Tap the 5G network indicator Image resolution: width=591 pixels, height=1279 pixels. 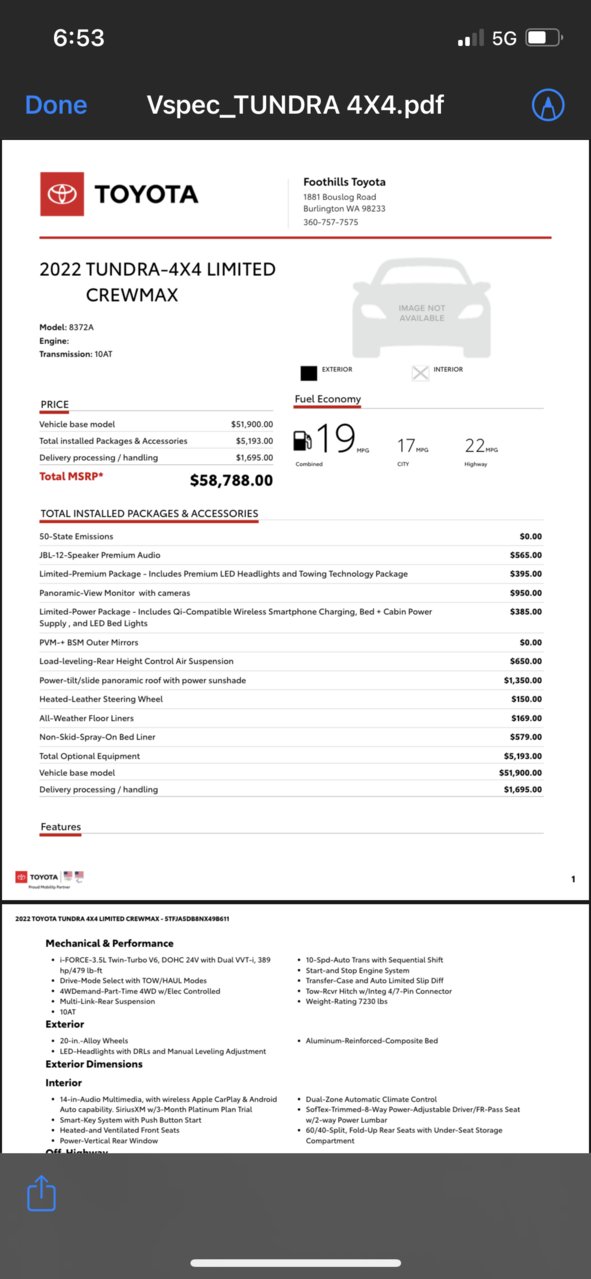[x=504, y=39]
